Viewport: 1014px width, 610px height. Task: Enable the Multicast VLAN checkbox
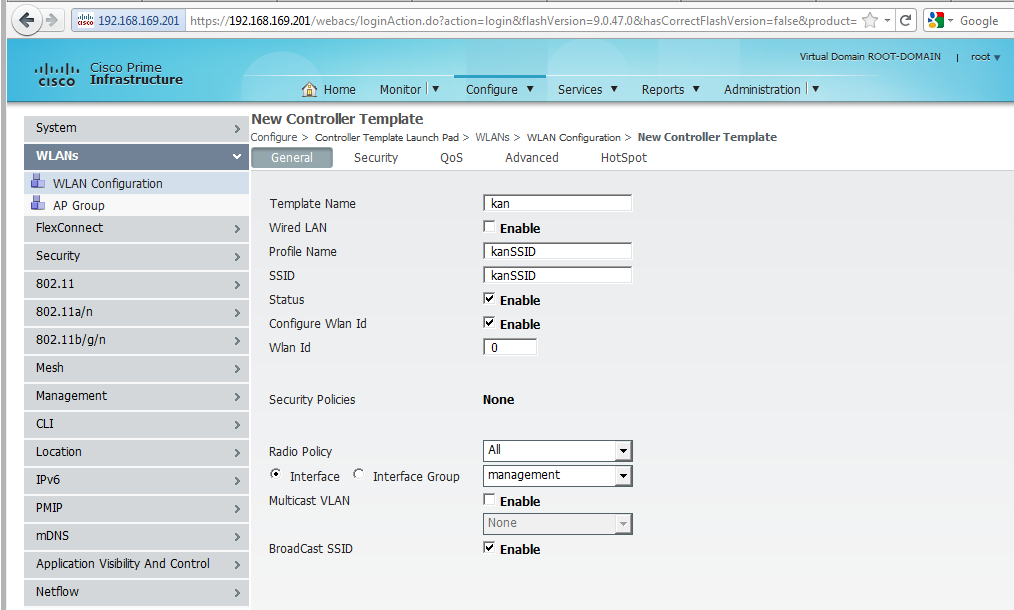tap(490, 499)
